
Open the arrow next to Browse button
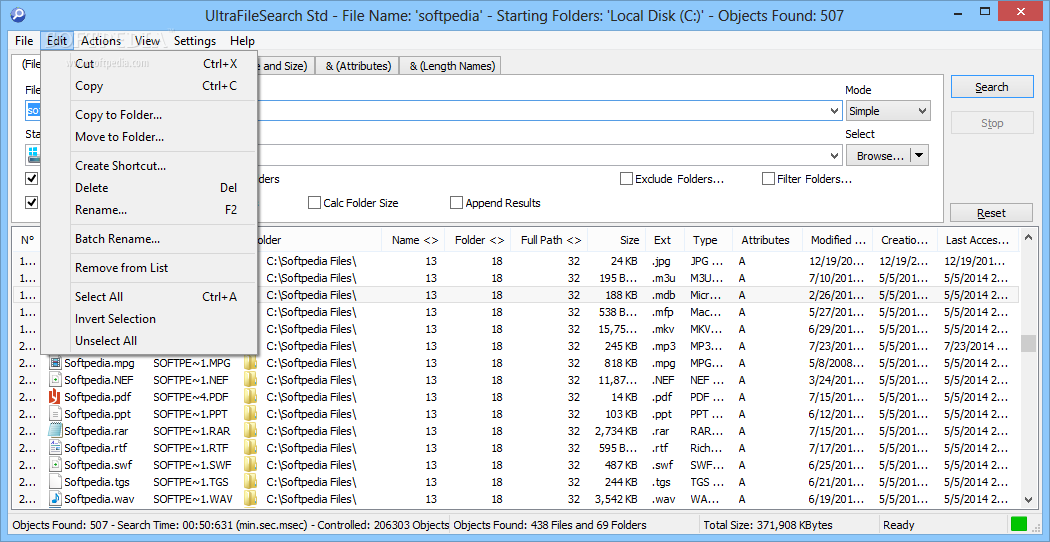pos(919,156)
